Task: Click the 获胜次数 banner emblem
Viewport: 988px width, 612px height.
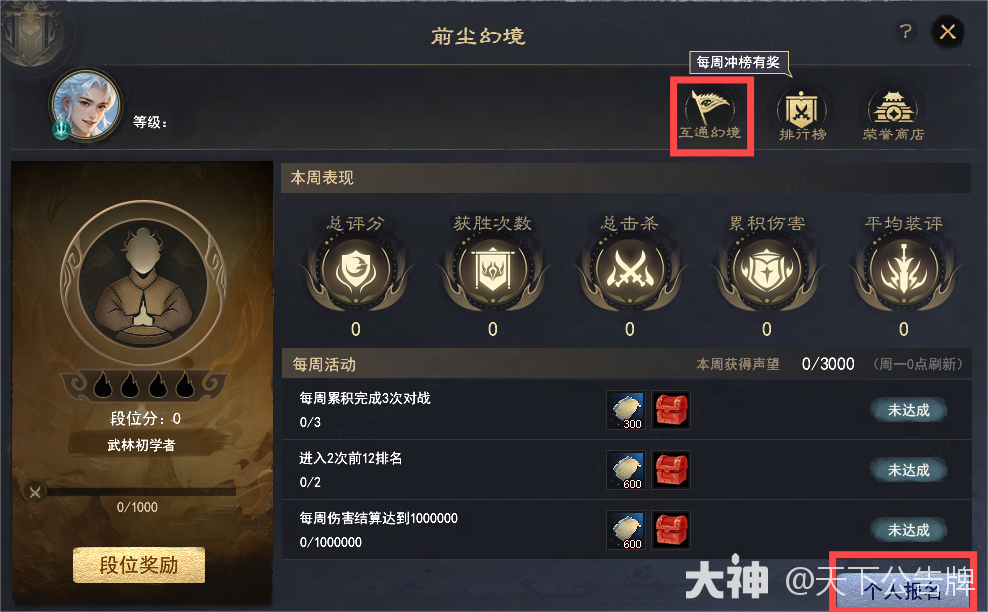Action: [493, 270]
